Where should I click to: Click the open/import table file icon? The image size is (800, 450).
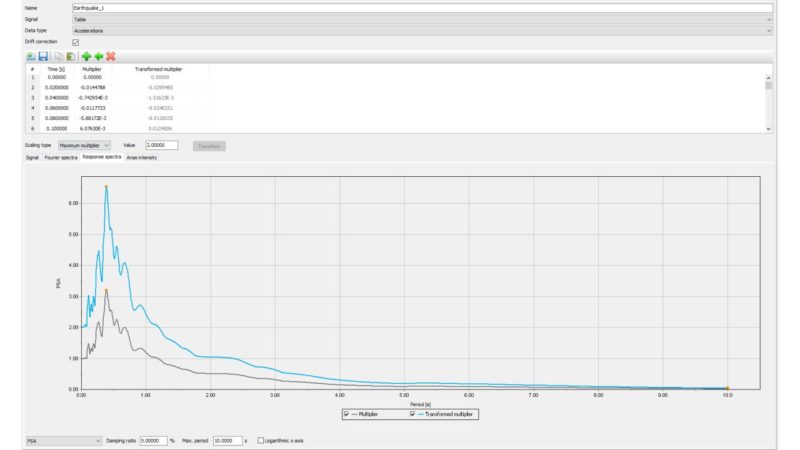pos(30,56)
